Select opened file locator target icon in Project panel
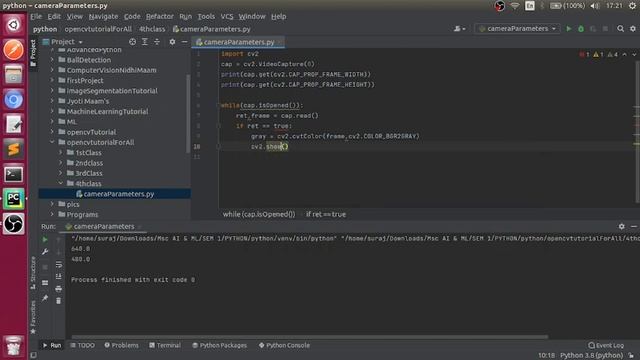 click(132, 42)
